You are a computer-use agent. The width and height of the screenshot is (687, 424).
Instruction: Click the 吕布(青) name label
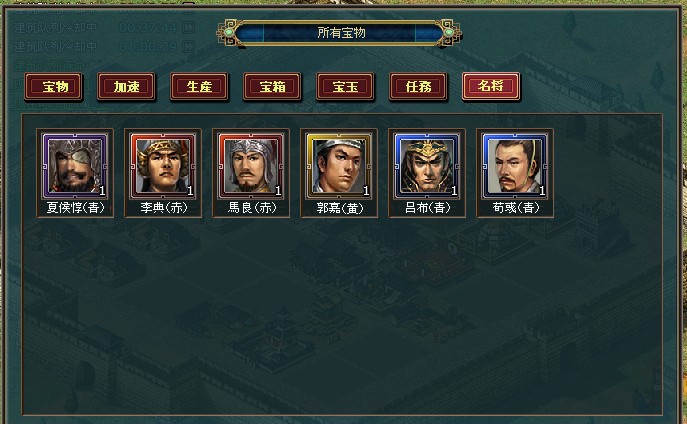(428, 208)
